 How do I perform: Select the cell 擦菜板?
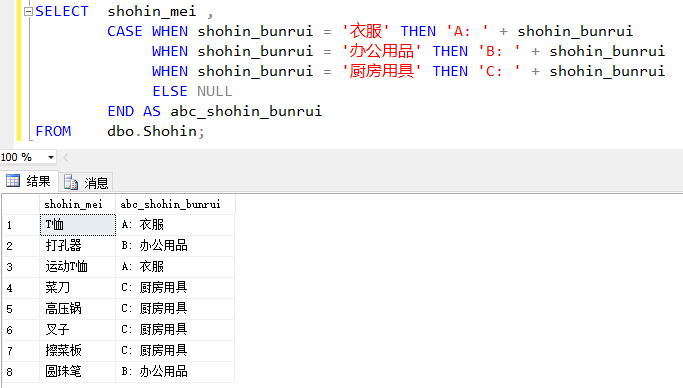[78, 351]
